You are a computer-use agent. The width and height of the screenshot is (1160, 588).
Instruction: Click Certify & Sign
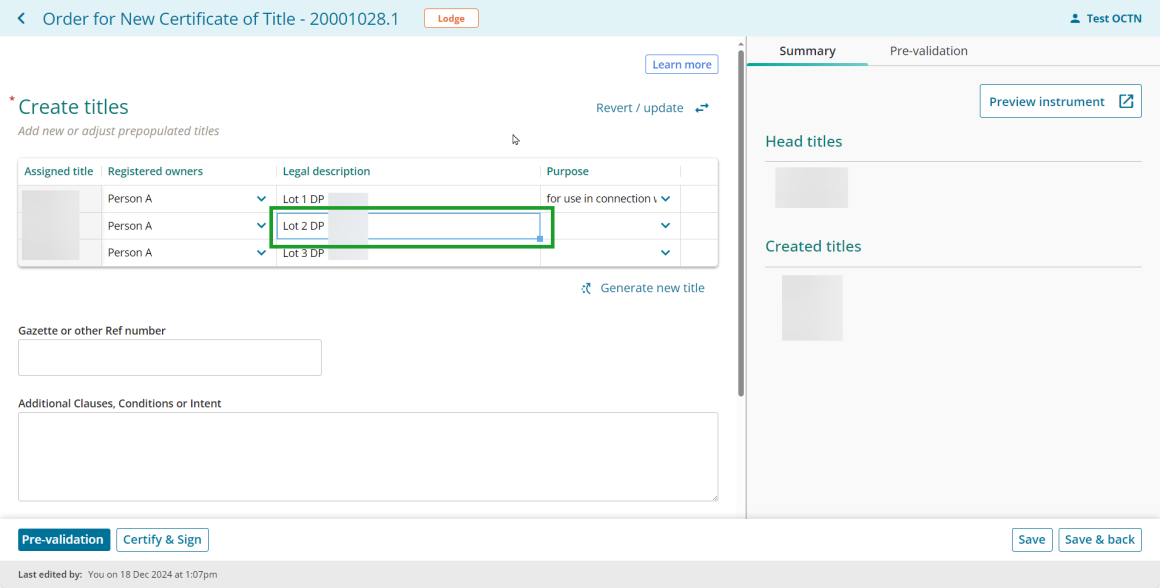(x=162, y=540)
